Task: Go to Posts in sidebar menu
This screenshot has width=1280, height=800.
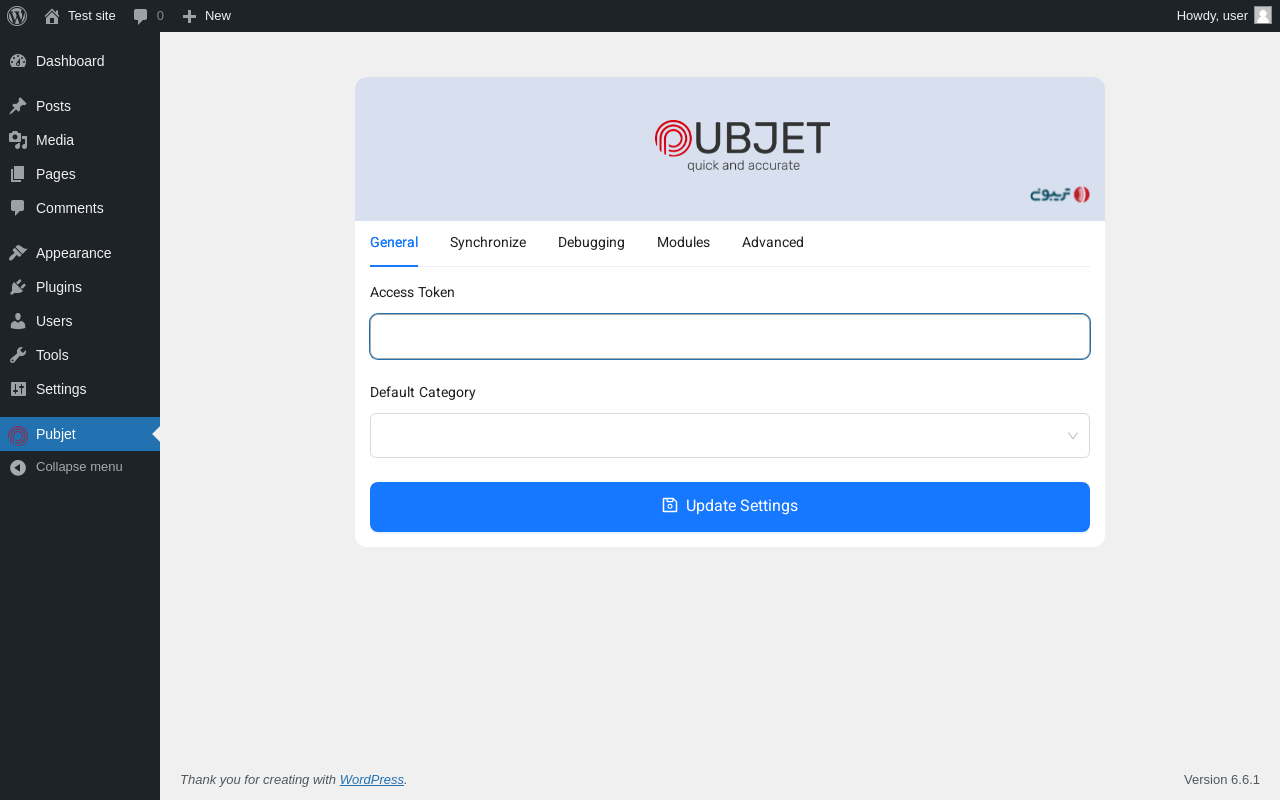Action: (80, 106)
